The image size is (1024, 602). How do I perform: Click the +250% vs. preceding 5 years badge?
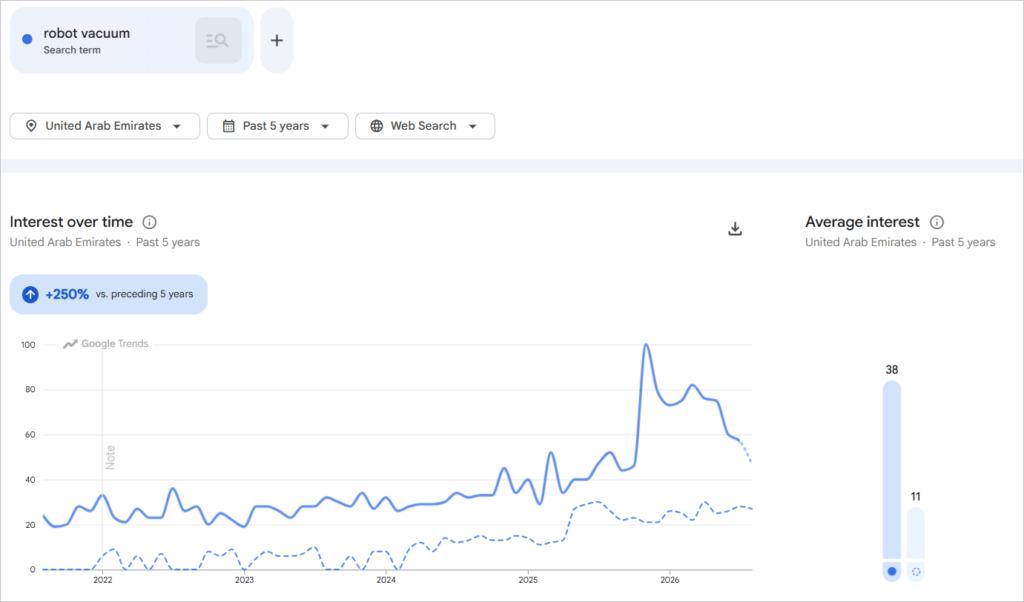click(x=108, y=294)
